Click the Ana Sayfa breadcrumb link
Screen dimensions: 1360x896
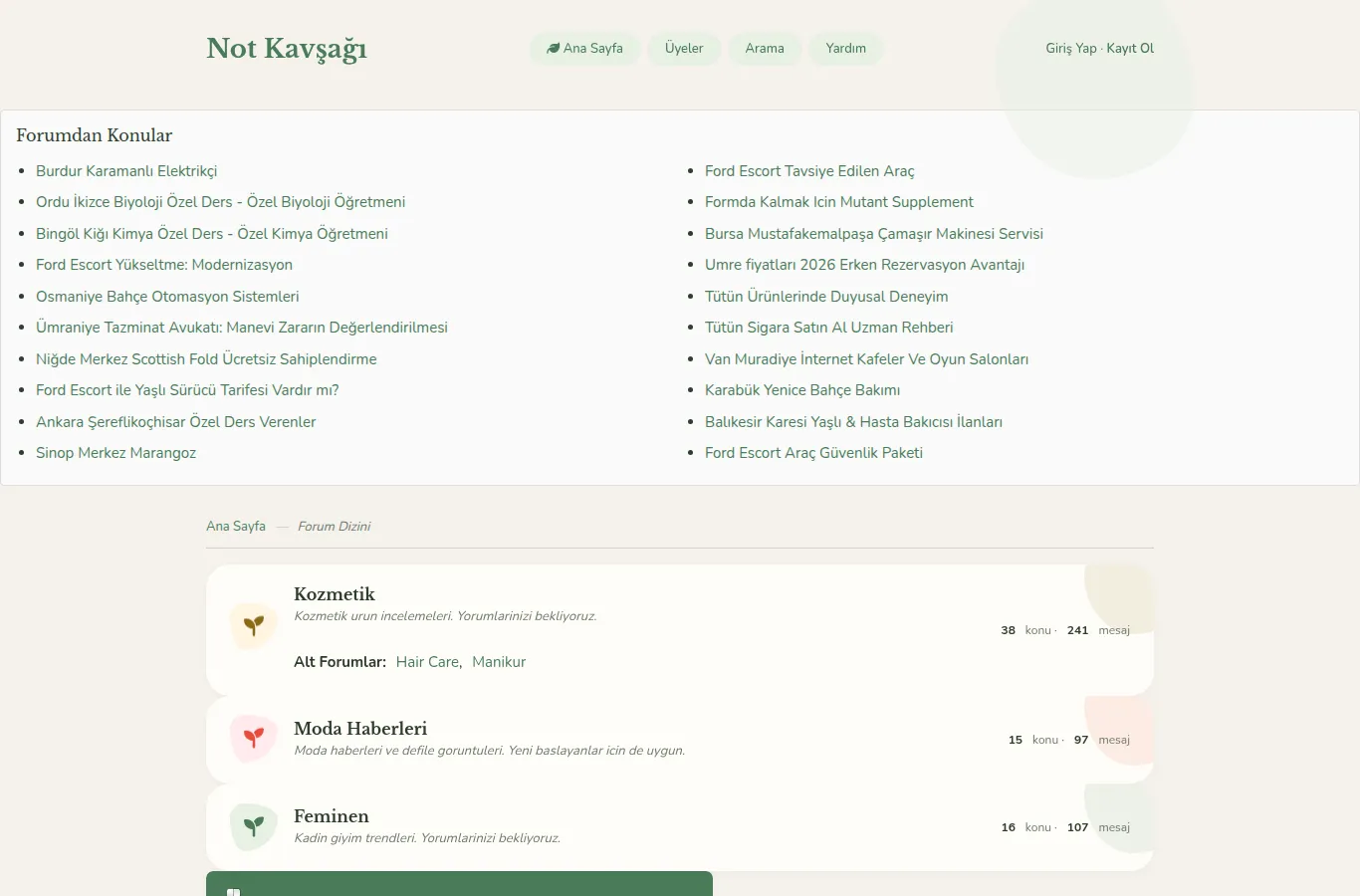pyautogui.click(x=236, y=526)
